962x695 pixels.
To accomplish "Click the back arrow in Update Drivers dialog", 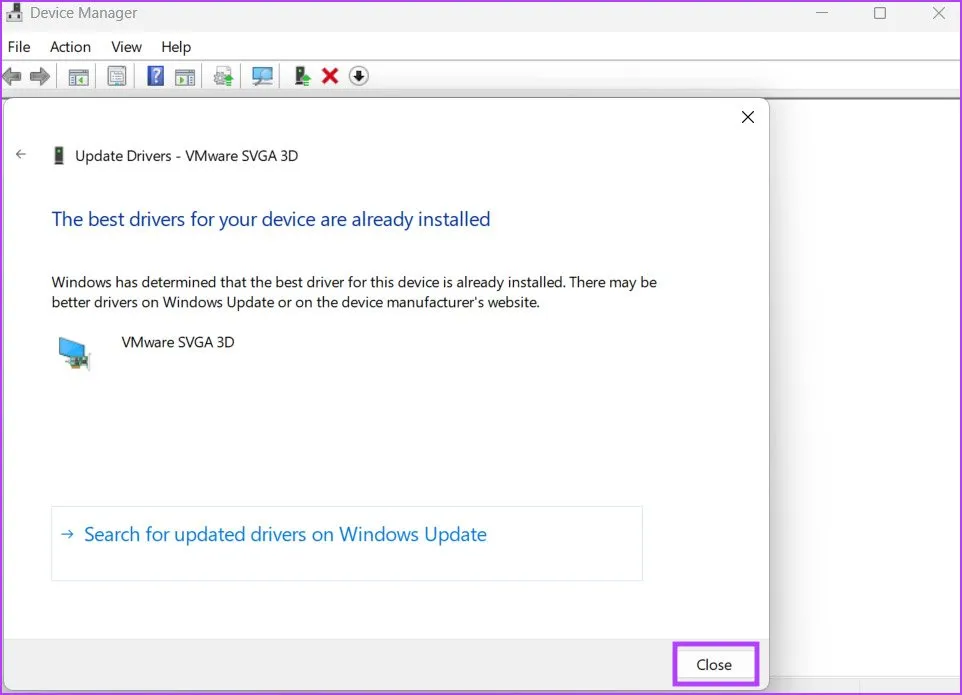I will (x=21, y=155).
